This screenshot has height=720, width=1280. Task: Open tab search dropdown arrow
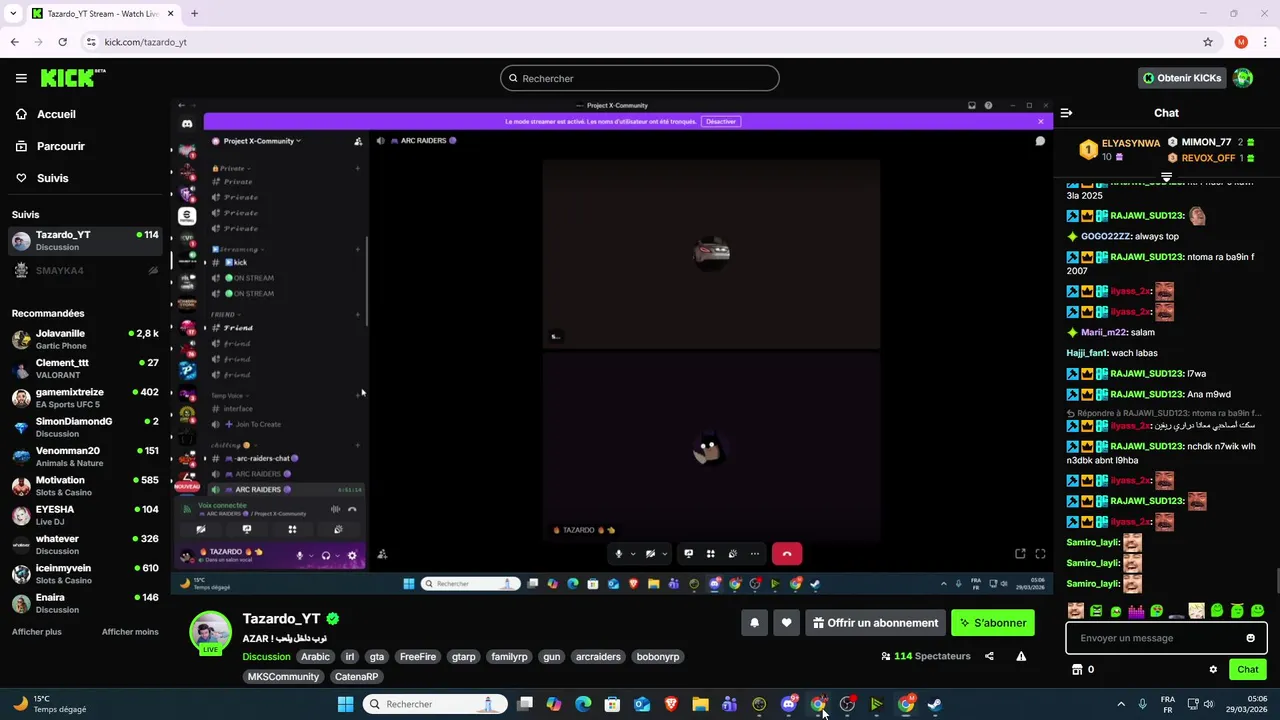pos(13,13)
